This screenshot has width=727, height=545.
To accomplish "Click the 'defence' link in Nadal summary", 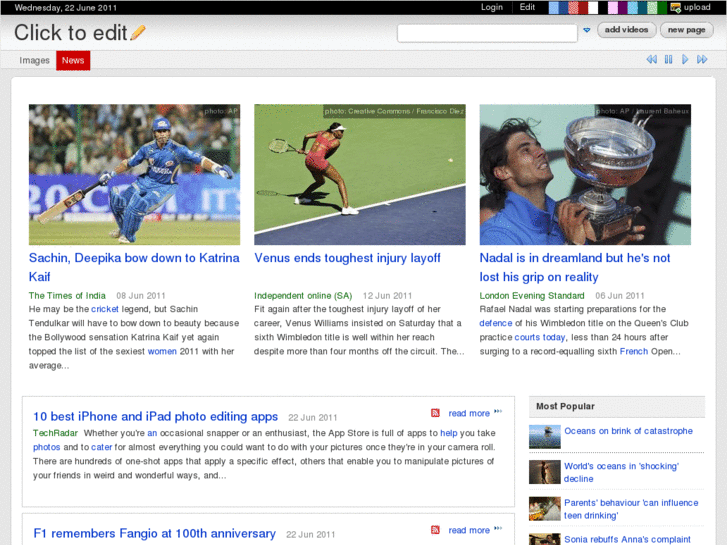I will [x=496, y=323].
